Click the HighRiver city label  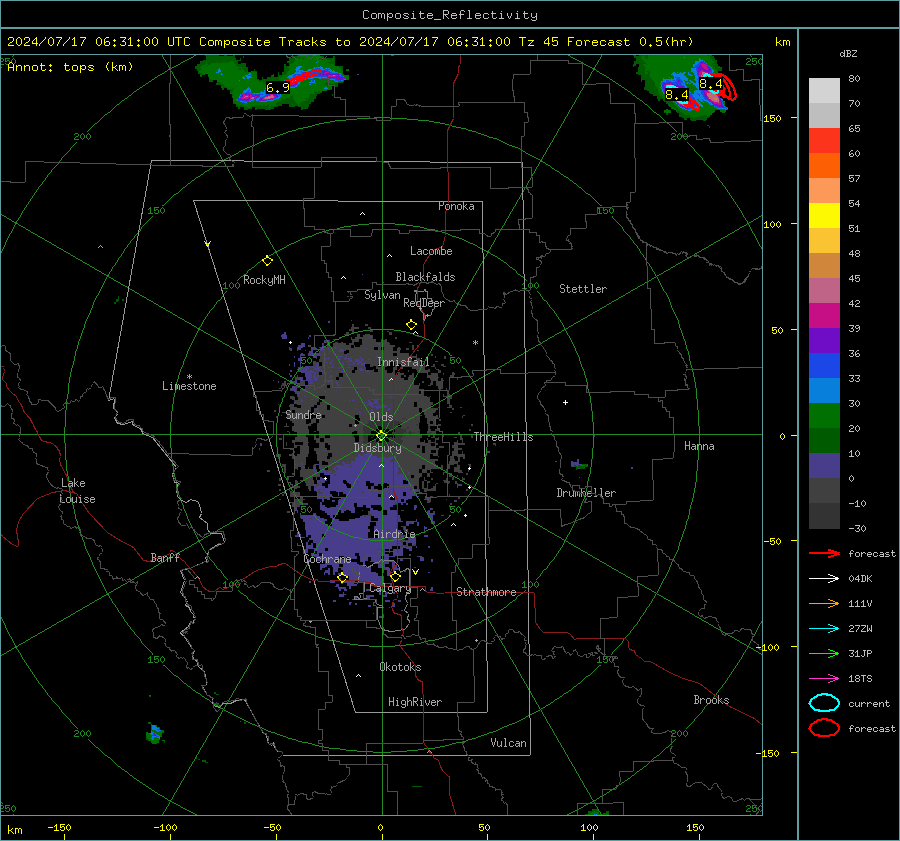tap(415, 702)
